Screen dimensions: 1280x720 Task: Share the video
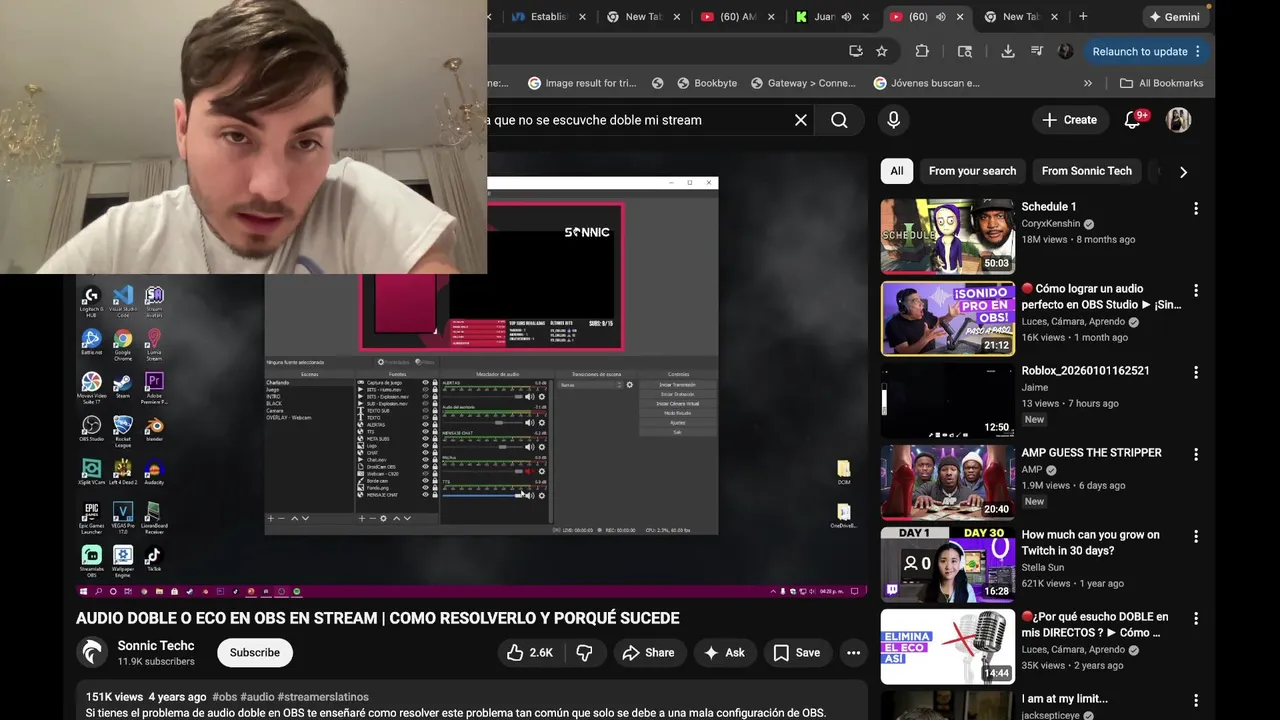pyautogui.click(x=648, y=652)
